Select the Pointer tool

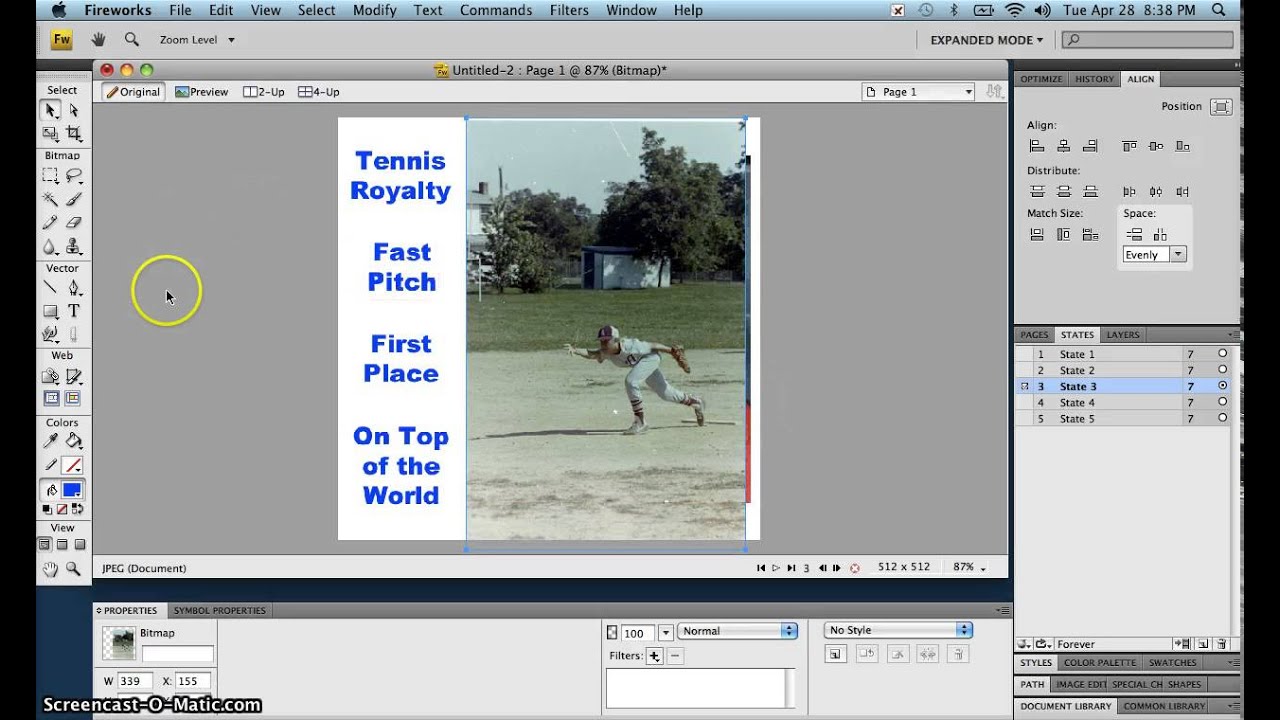coord(50,110)
